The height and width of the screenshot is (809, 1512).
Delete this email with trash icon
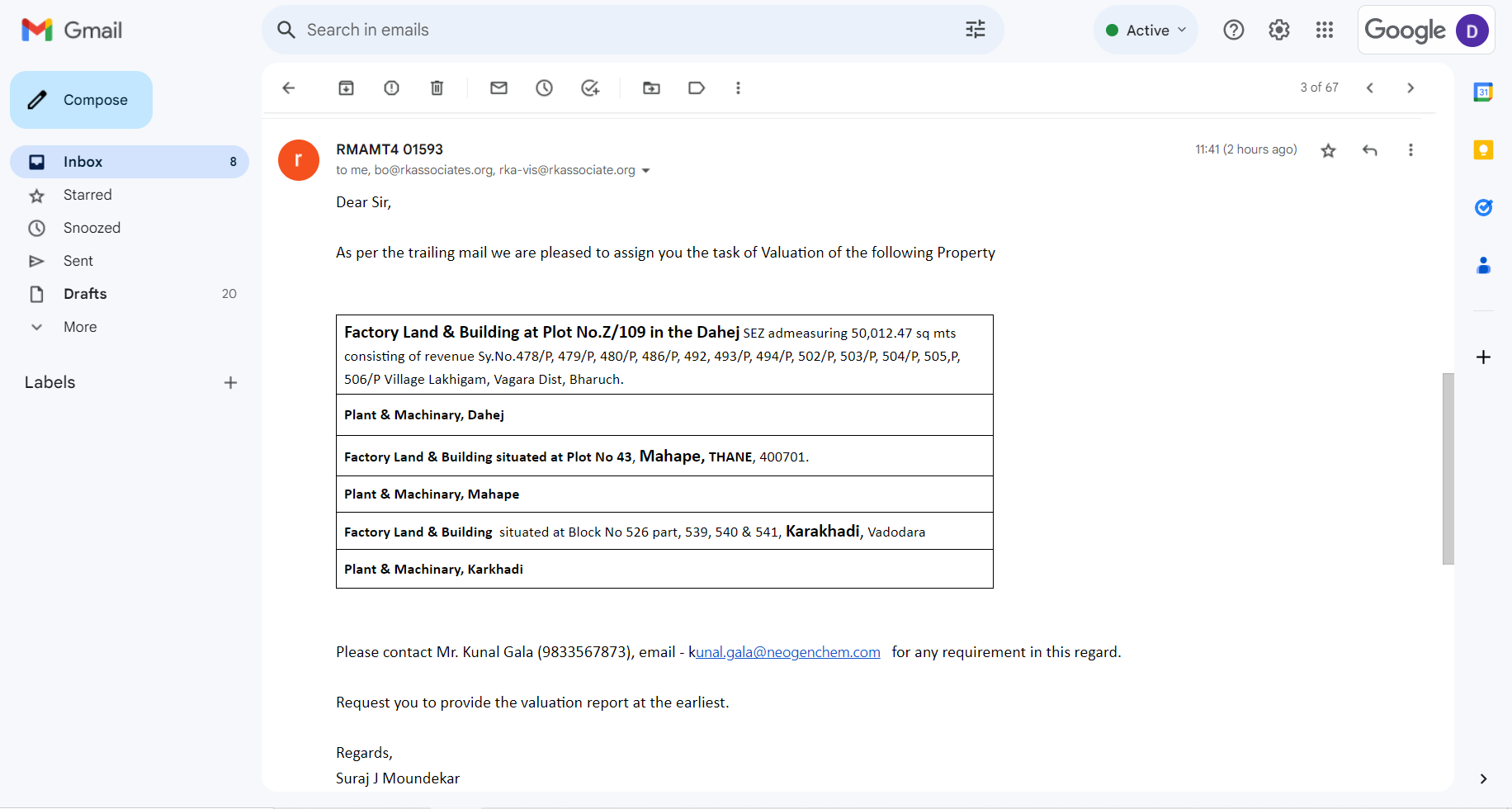tap(437, 88)
